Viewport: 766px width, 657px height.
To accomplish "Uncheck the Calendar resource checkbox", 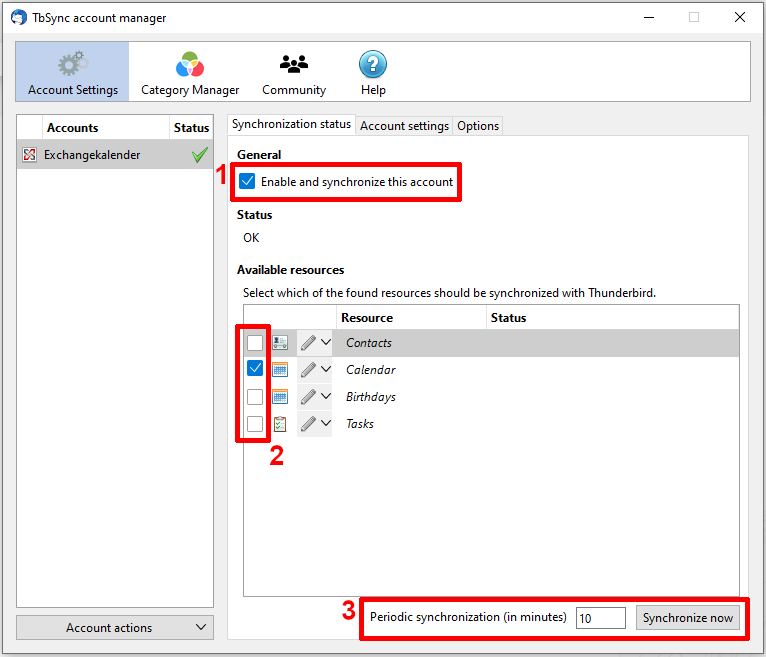I will (x=255, y=368).
